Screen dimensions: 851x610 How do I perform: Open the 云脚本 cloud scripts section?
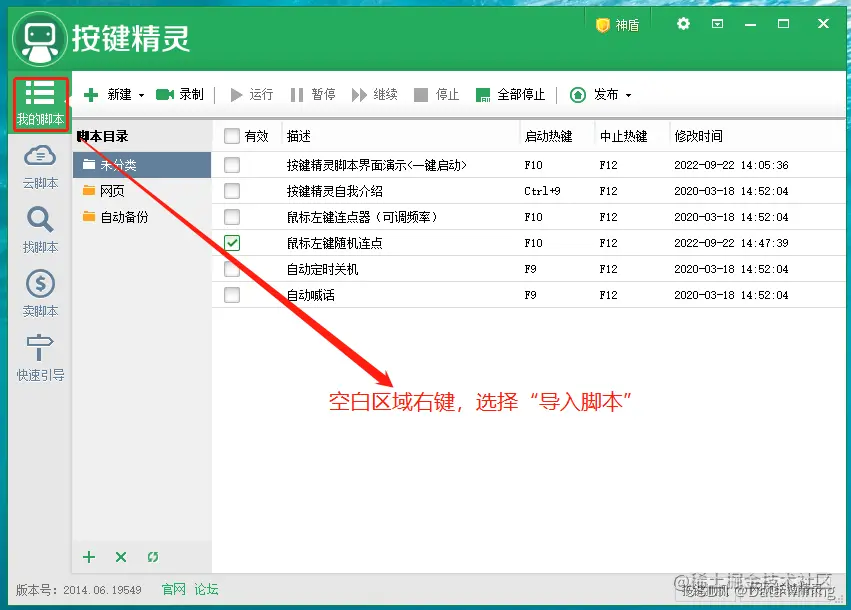[40, 167]
